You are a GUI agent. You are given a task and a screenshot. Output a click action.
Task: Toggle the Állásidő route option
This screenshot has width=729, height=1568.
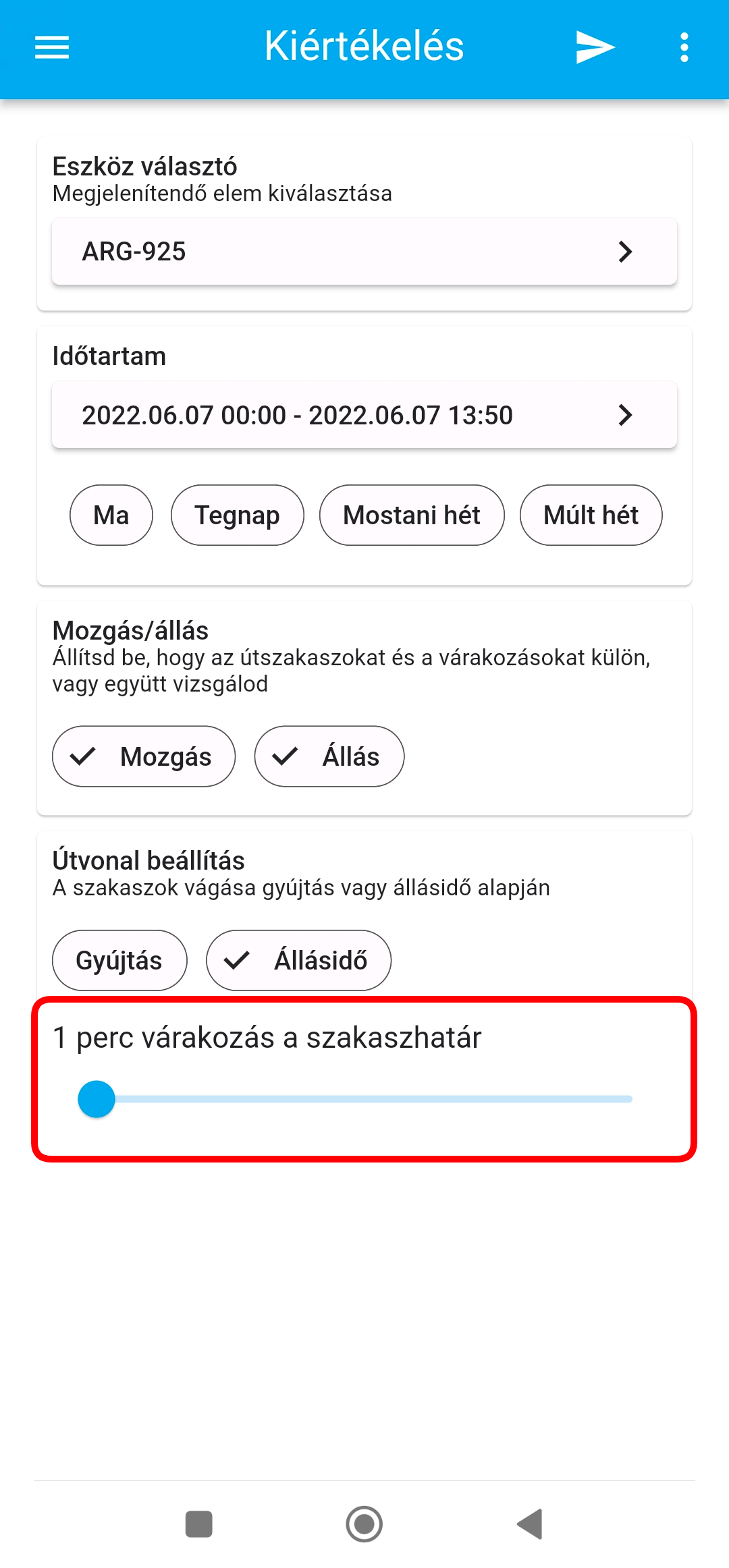coord(298,960)
